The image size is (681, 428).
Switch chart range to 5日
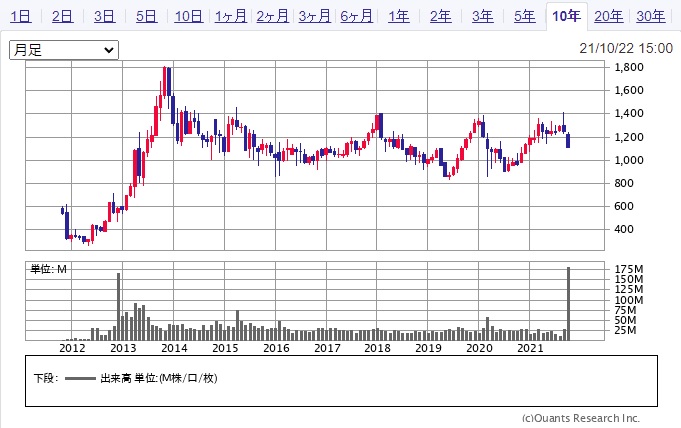[146, 17]
